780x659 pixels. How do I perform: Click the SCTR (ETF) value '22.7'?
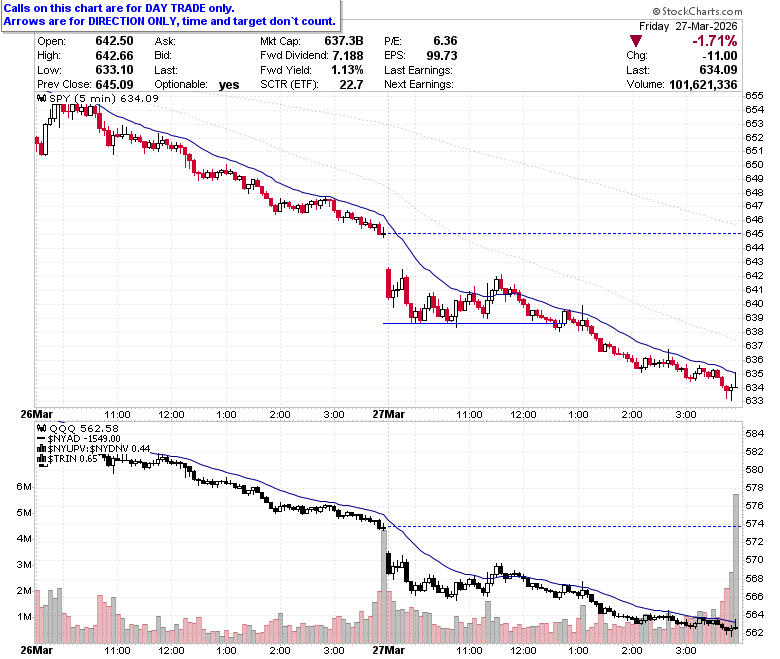pyautogui.click(x=351, y=84)
